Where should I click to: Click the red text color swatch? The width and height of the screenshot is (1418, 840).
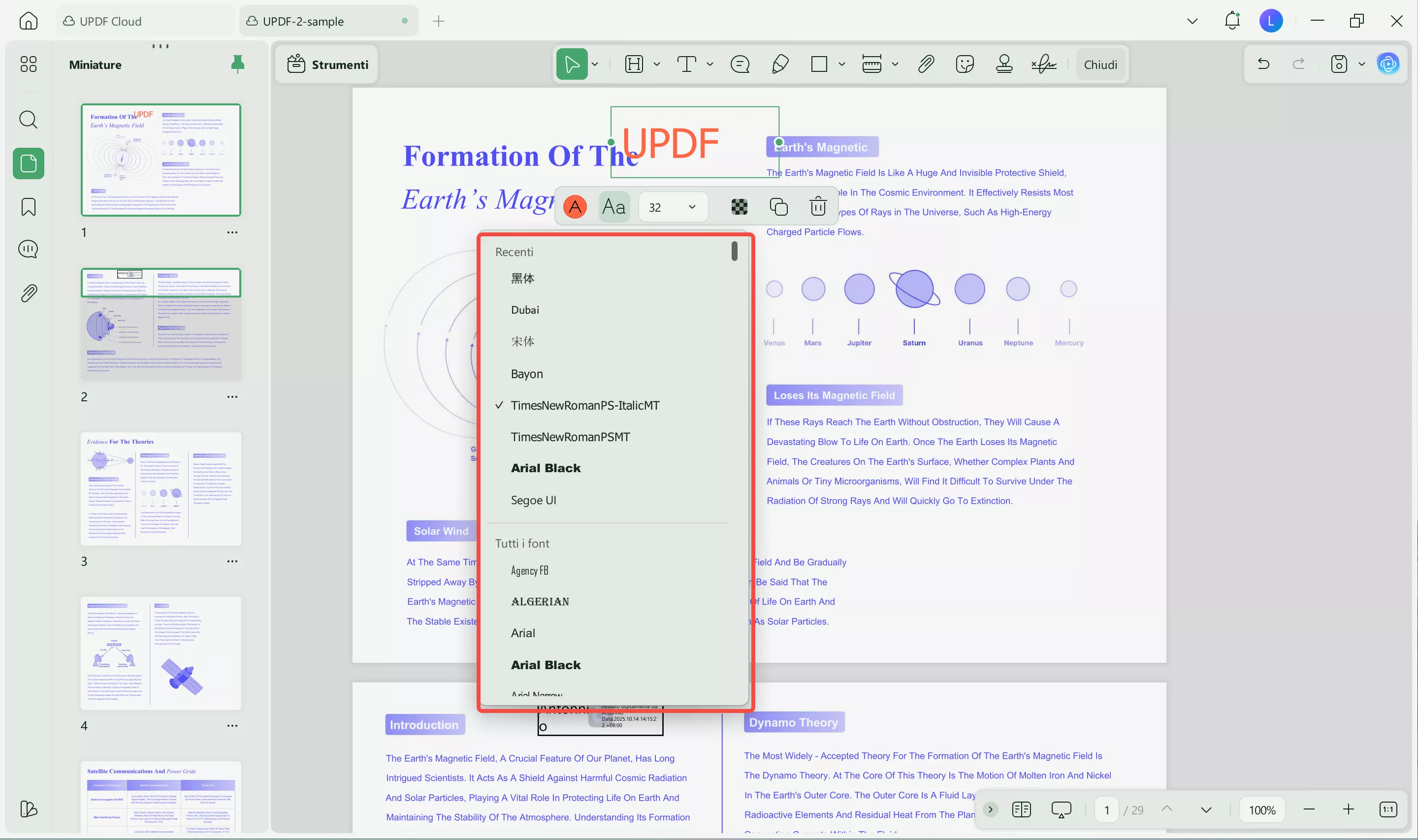click(575, 207)
